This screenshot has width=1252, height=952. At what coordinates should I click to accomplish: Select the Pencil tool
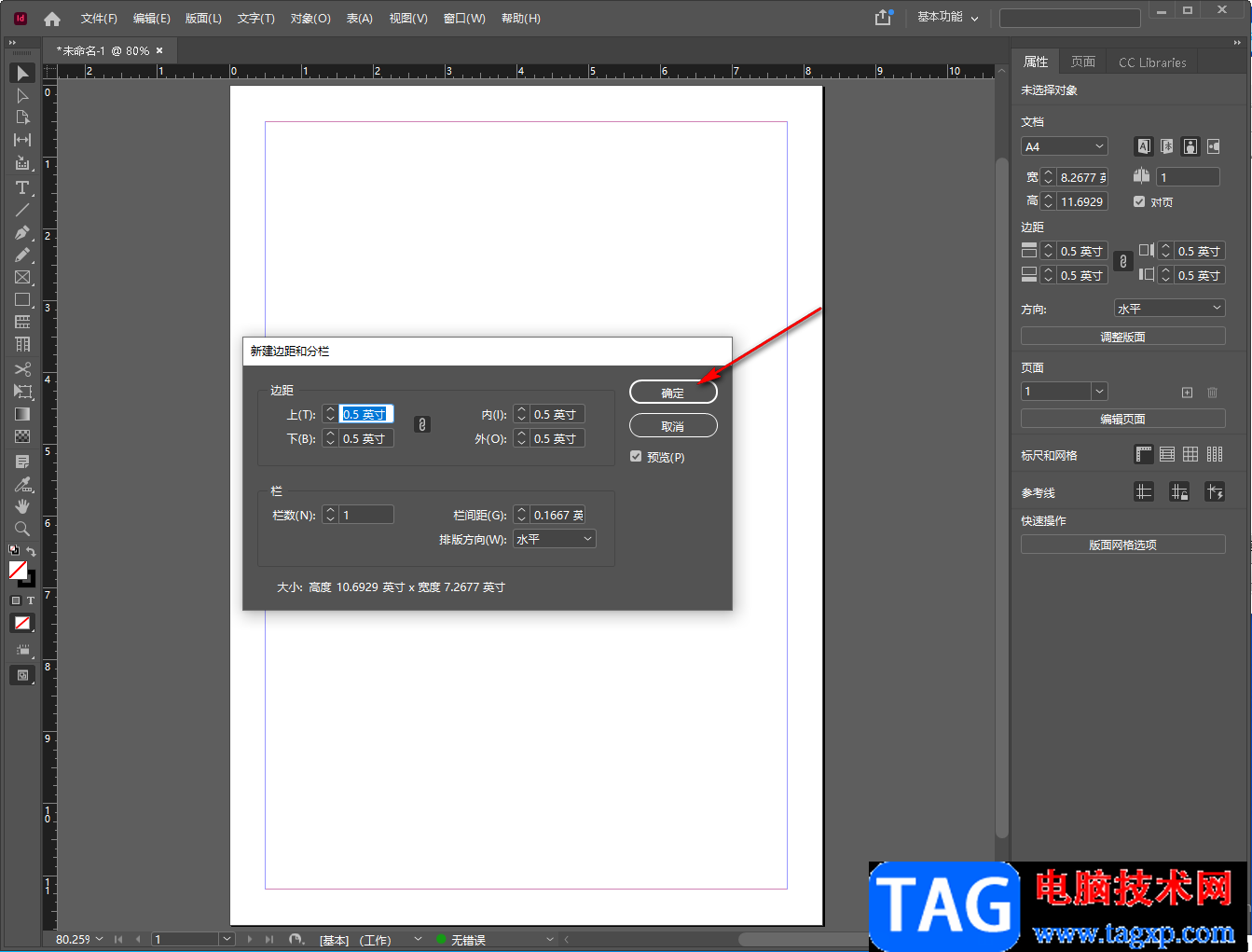click(x=22, y=255)
